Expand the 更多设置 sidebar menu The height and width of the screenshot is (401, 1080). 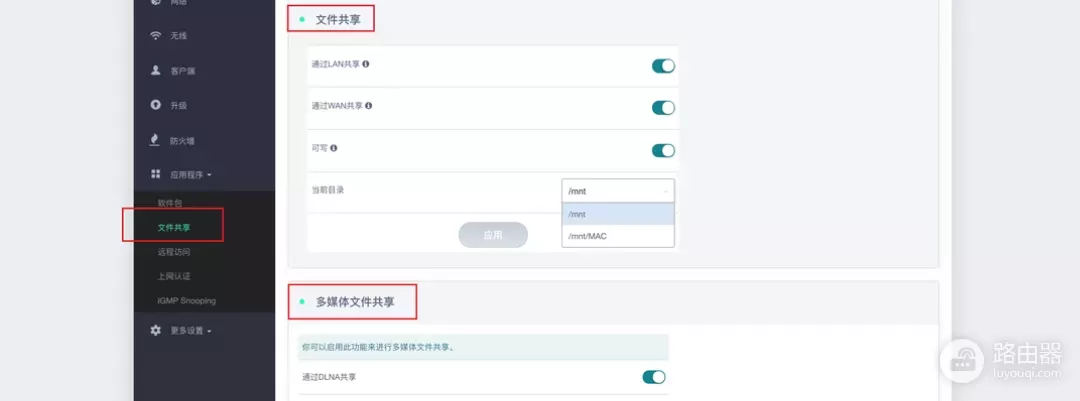pyautogui.click(x=190, y=331)
